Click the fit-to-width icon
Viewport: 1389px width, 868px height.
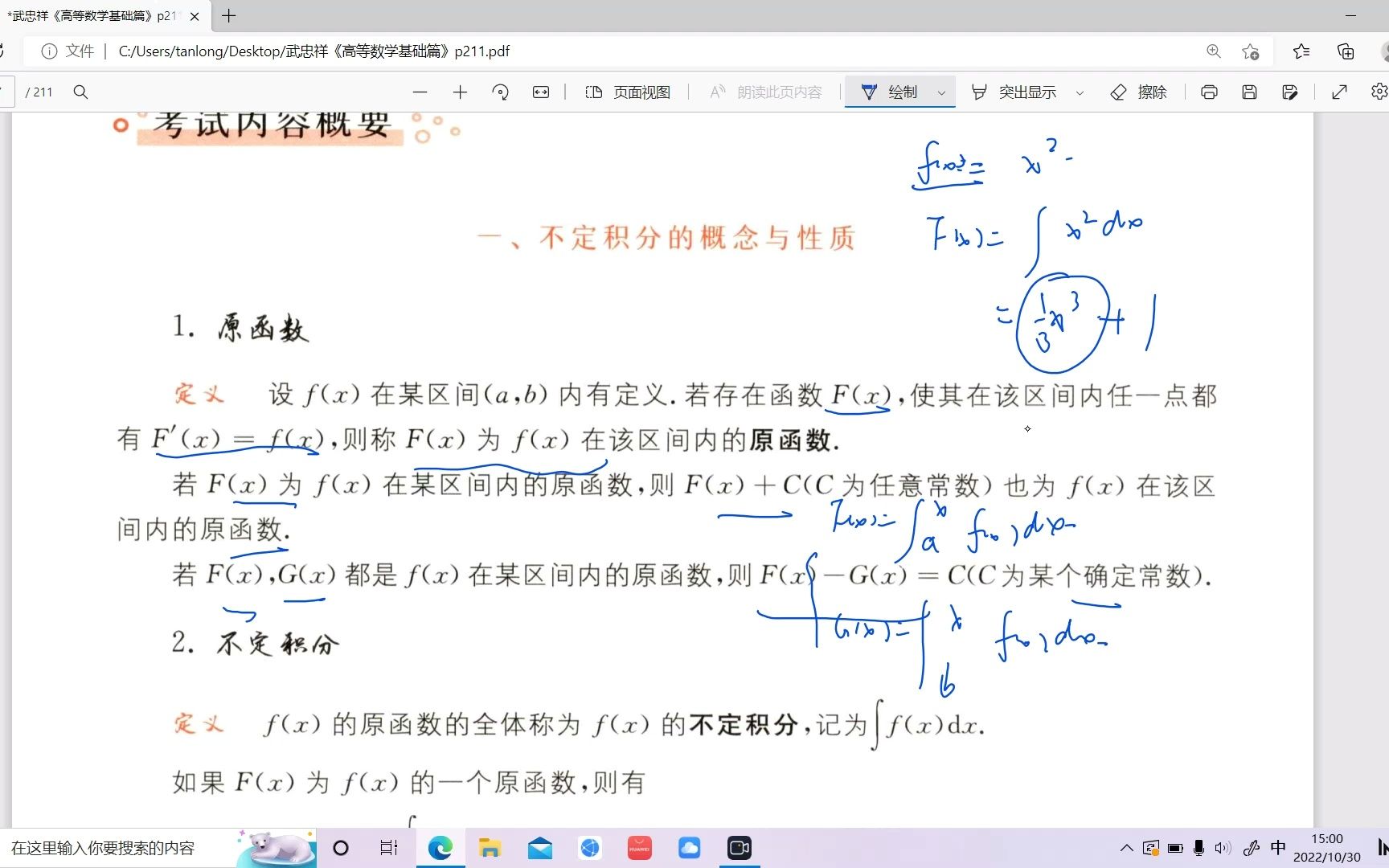pos(541,92)
